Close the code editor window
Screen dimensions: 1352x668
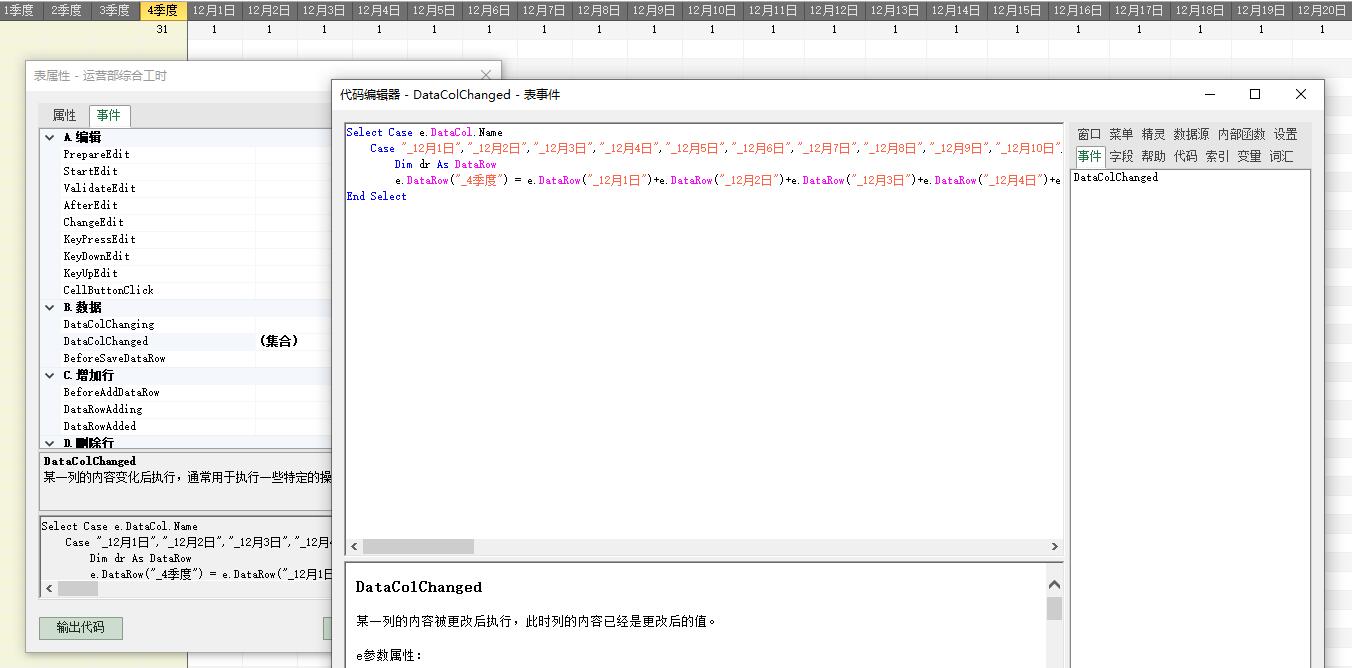pos(1300,94)
